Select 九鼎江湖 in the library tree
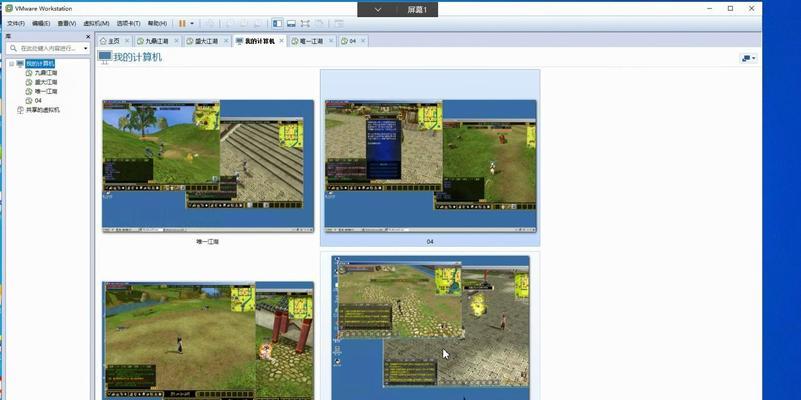 pos(45,73)
